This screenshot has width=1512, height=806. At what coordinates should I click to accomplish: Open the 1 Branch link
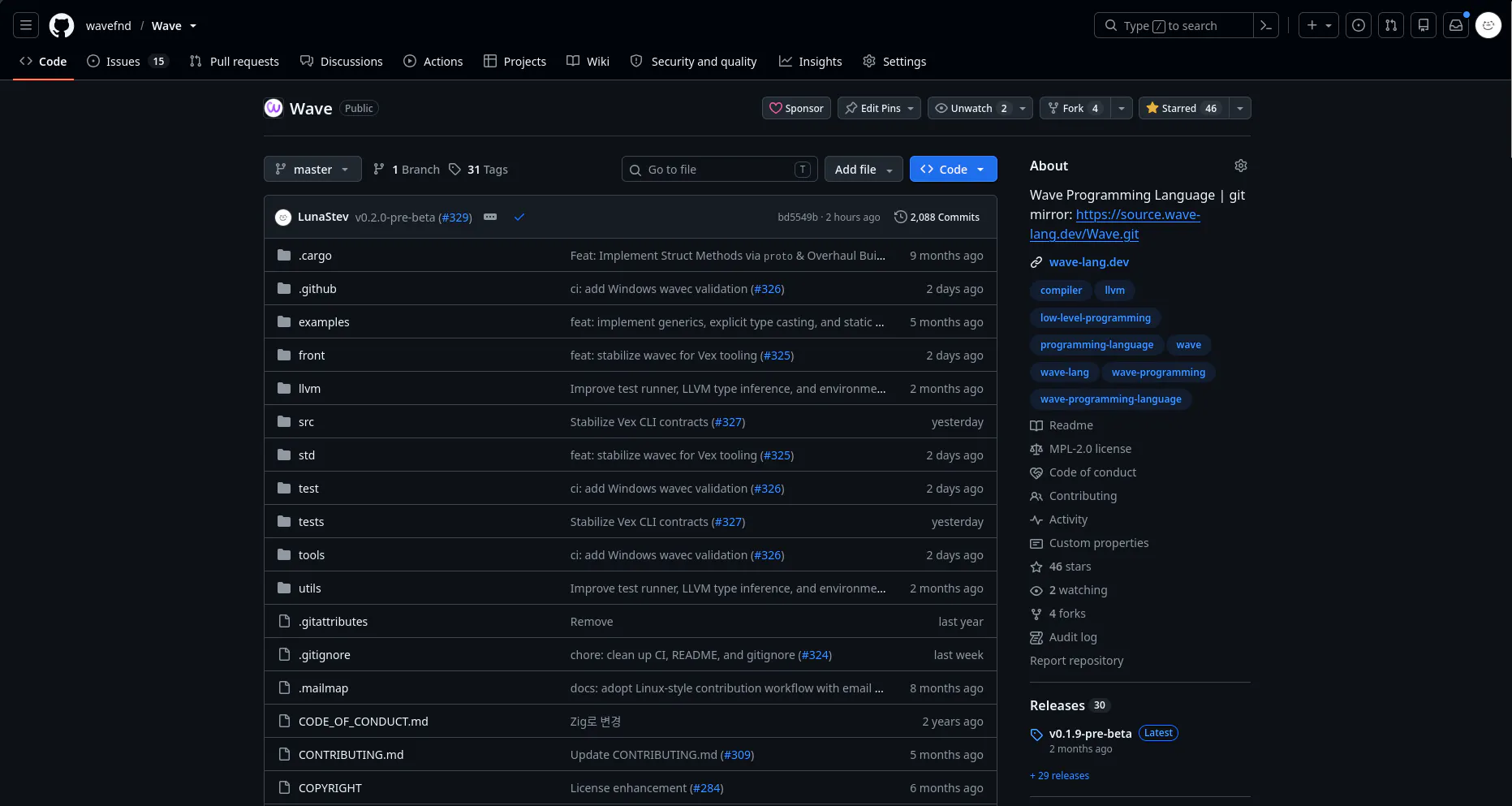click(x=406, y=170)
